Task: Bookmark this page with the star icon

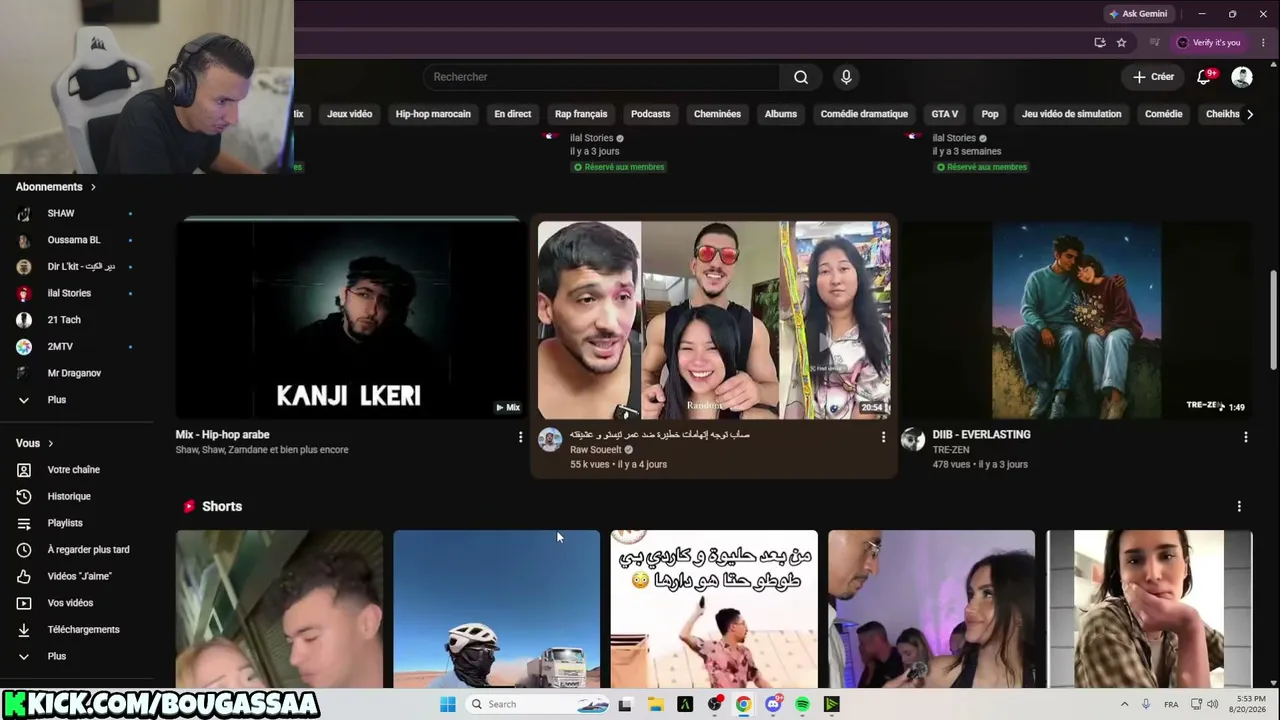Action: pos(1121,42)
